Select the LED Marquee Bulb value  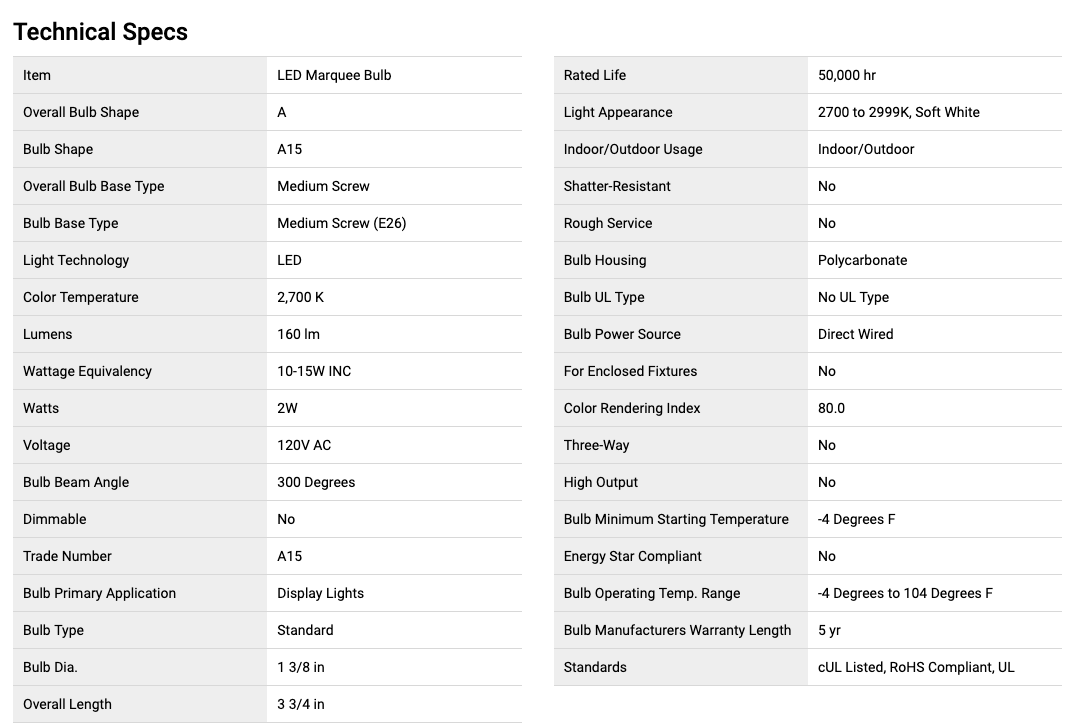pos(334,75)
